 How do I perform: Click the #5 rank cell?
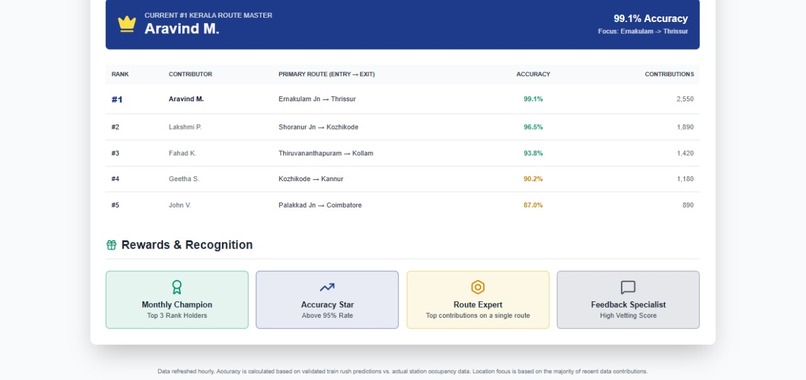coord(115,205)
